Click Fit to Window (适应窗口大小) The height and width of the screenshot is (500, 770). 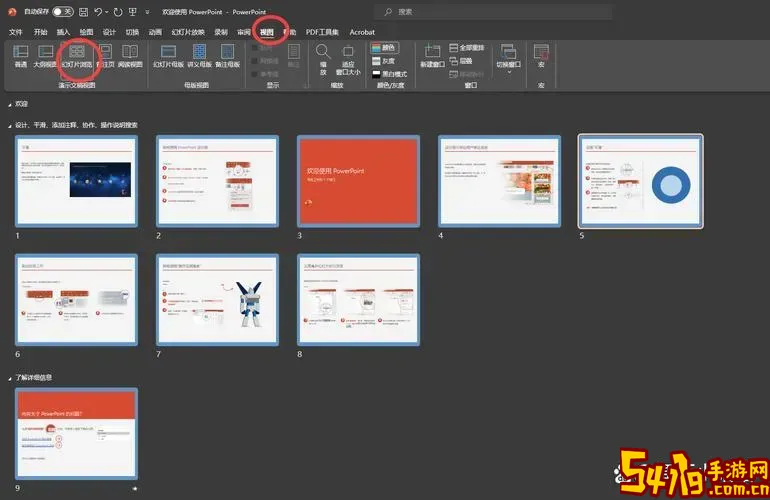pyautogui.click(x=348, y=59)
